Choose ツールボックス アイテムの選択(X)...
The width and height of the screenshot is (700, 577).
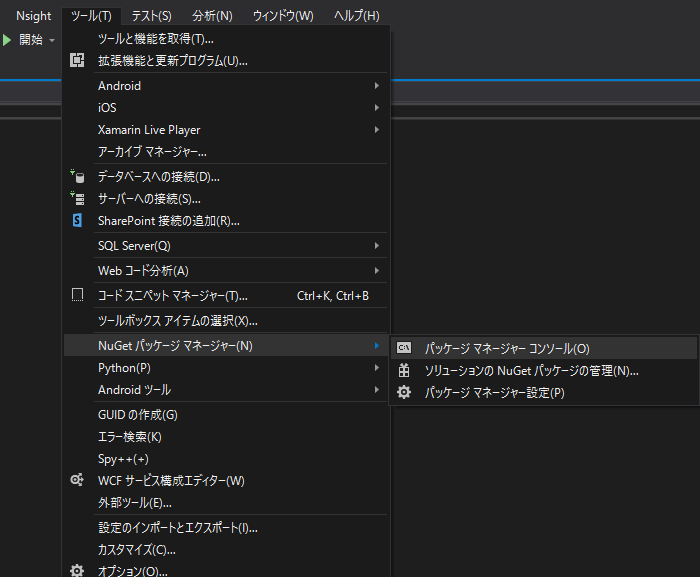tap(226, 320)
